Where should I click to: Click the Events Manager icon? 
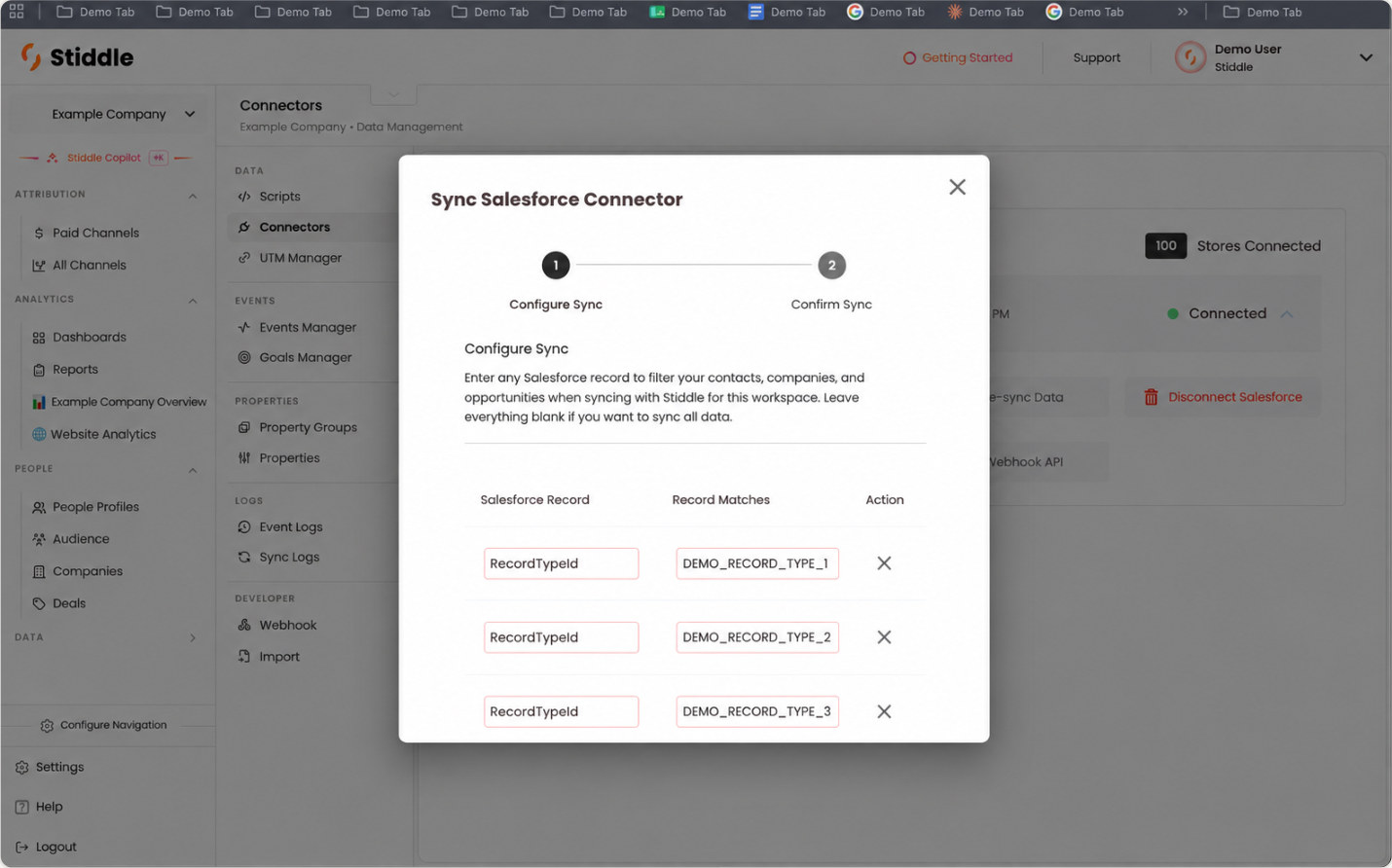click(244, 327)
